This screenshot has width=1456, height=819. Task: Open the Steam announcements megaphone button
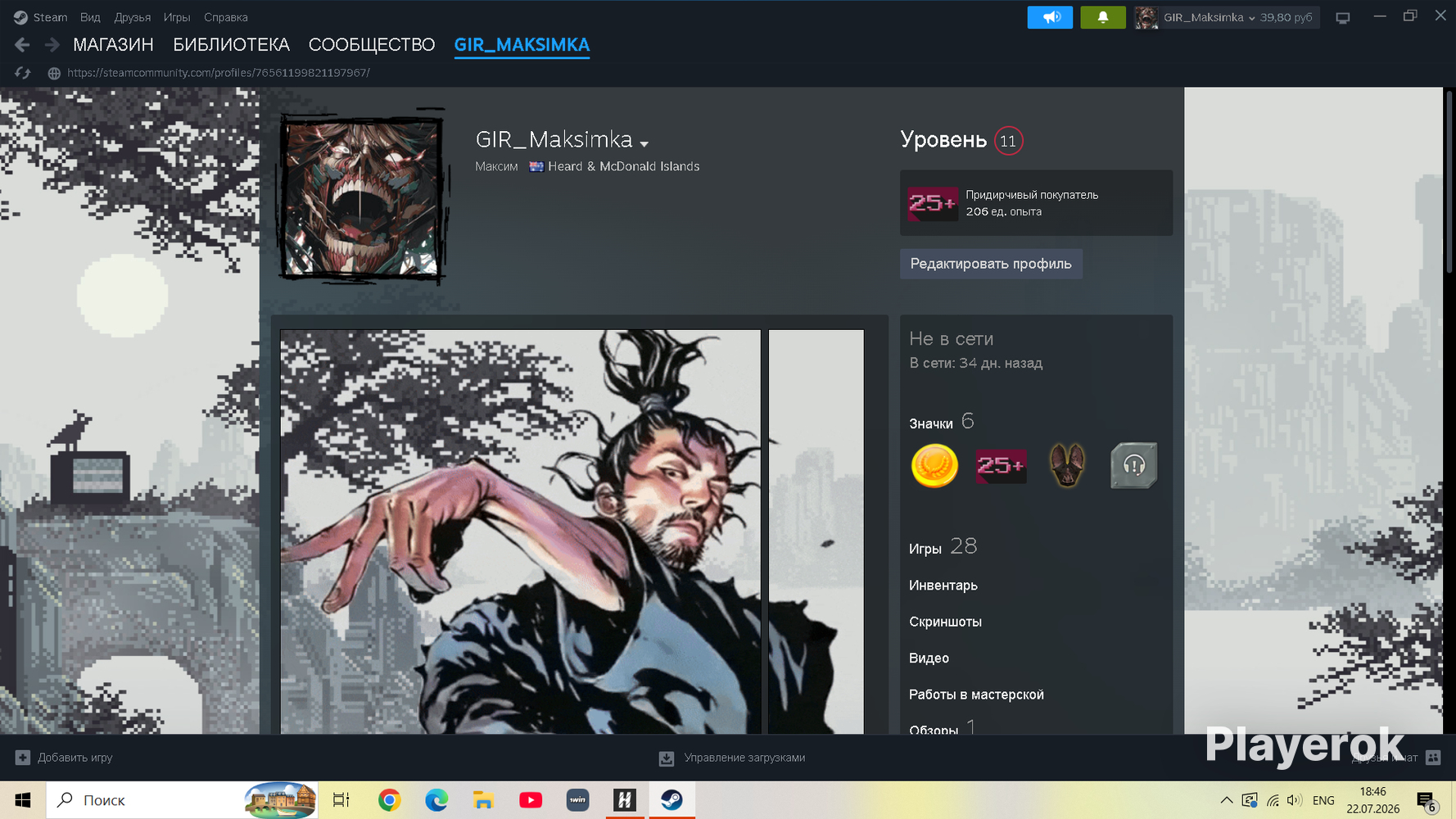(x=1050, y=17)
